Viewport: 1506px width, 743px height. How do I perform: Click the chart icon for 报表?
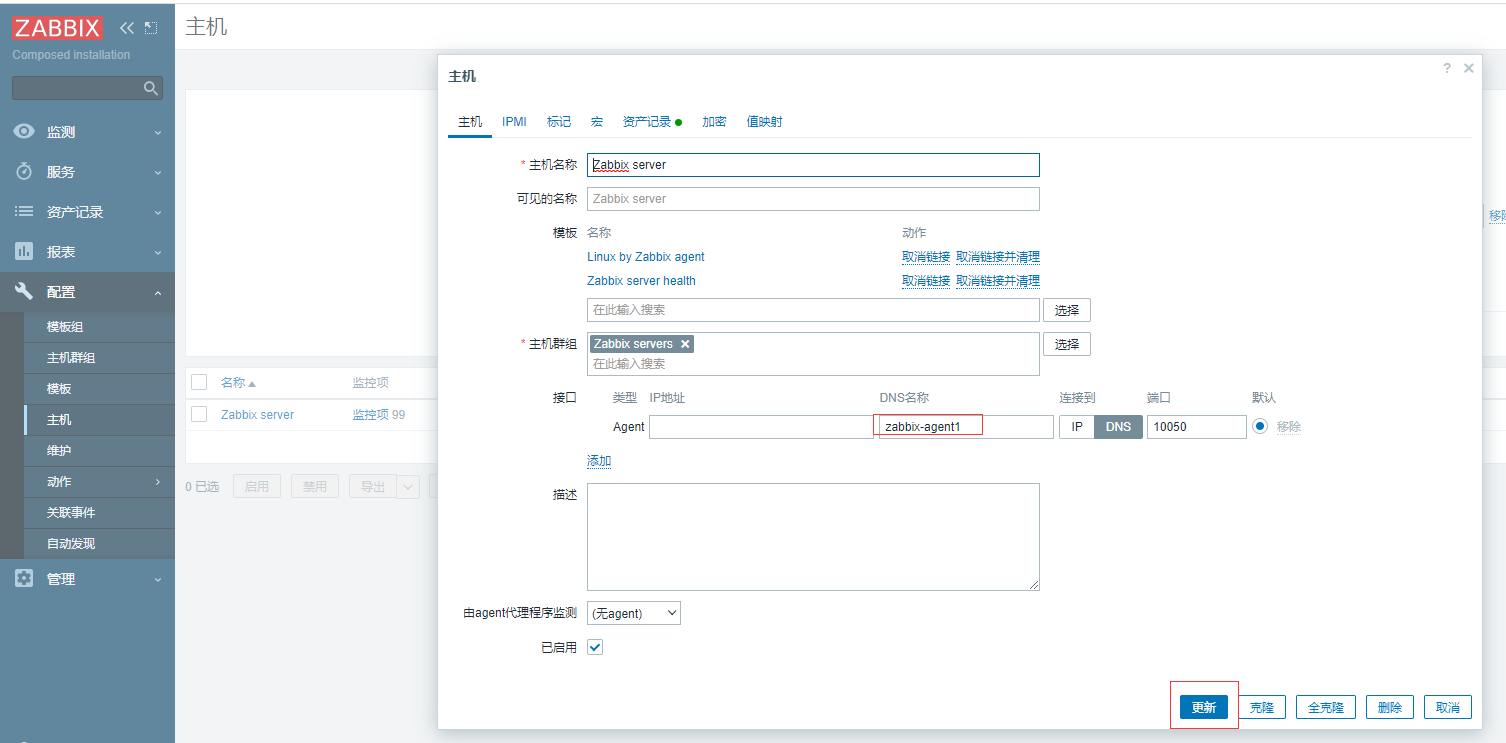point(24,251)
